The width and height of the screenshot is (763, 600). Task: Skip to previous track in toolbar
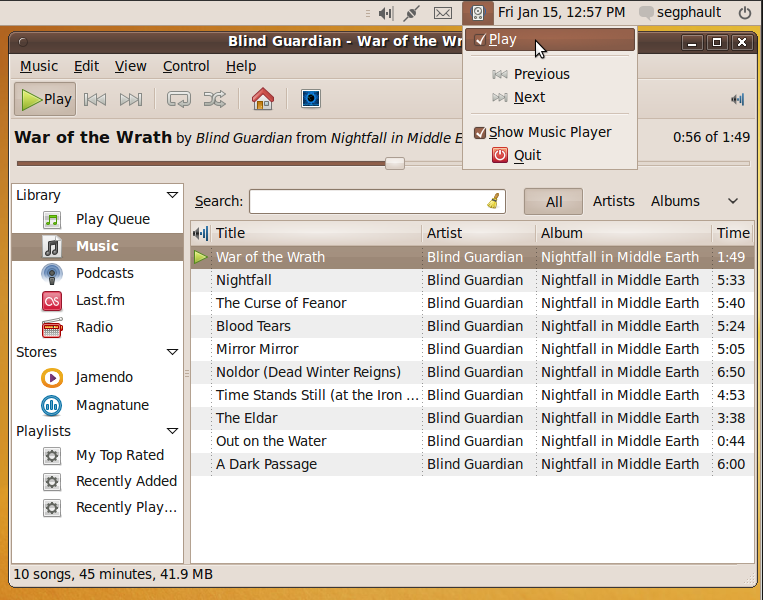point(95,99)
